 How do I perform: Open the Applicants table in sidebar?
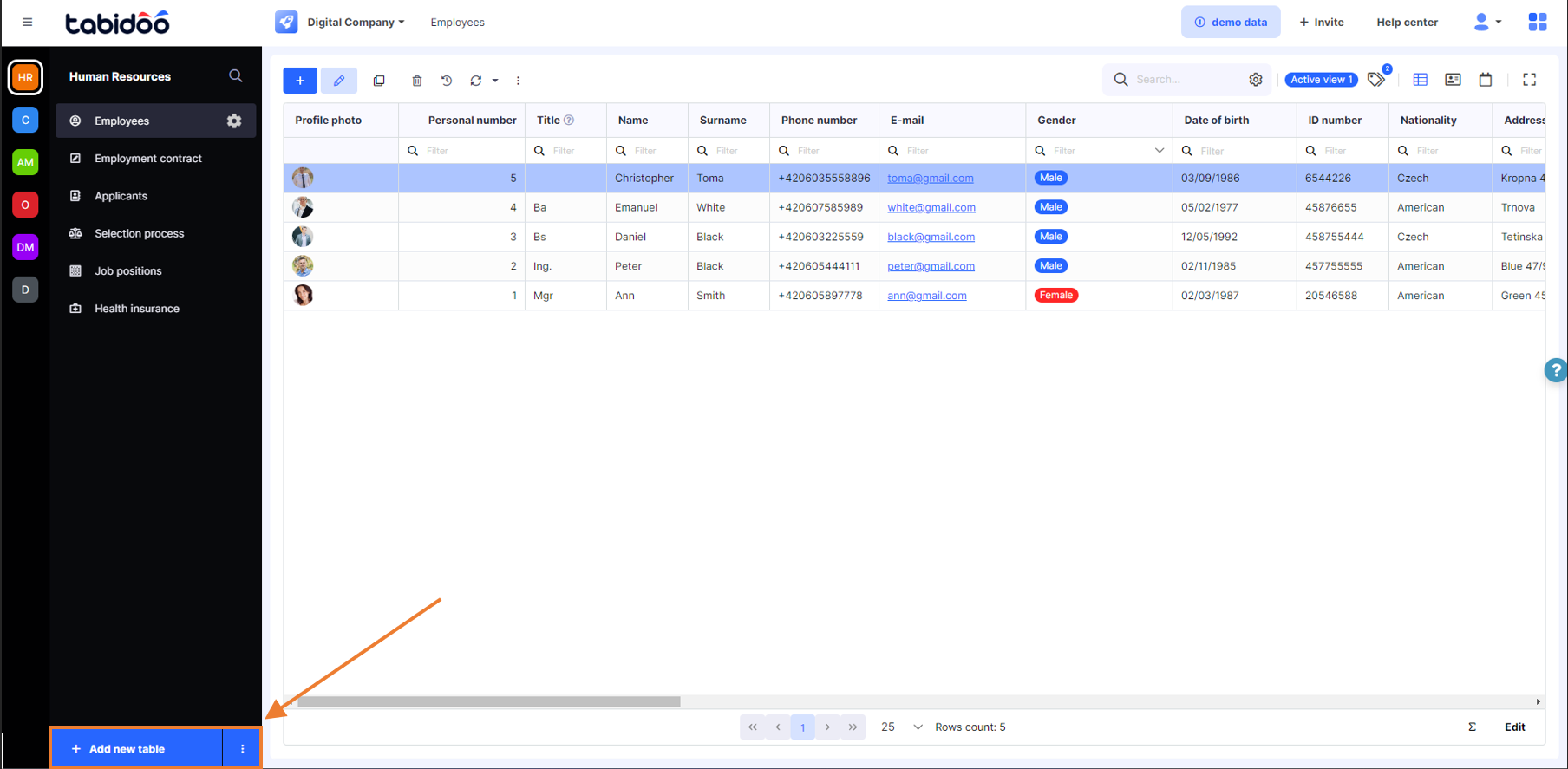pyautogui.click(x=121, y=196)
